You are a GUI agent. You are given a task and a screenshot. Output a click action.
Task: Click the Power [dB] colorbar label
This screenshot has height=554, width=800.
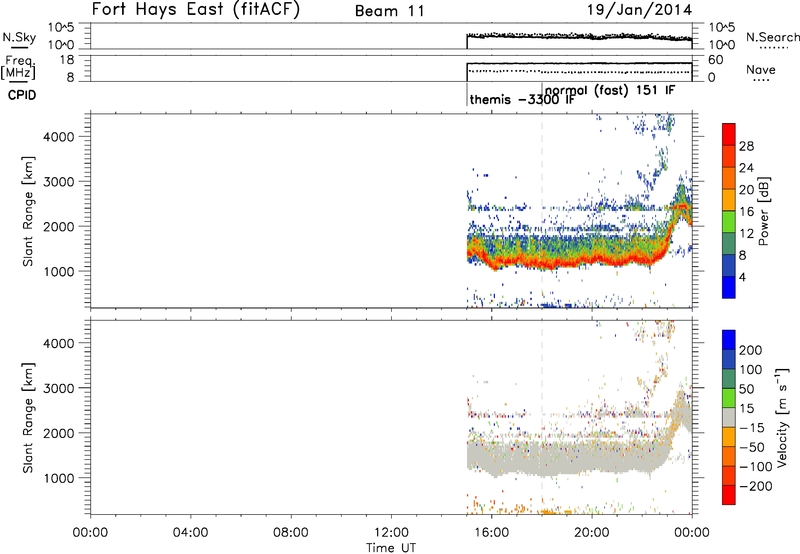(763, 211)
